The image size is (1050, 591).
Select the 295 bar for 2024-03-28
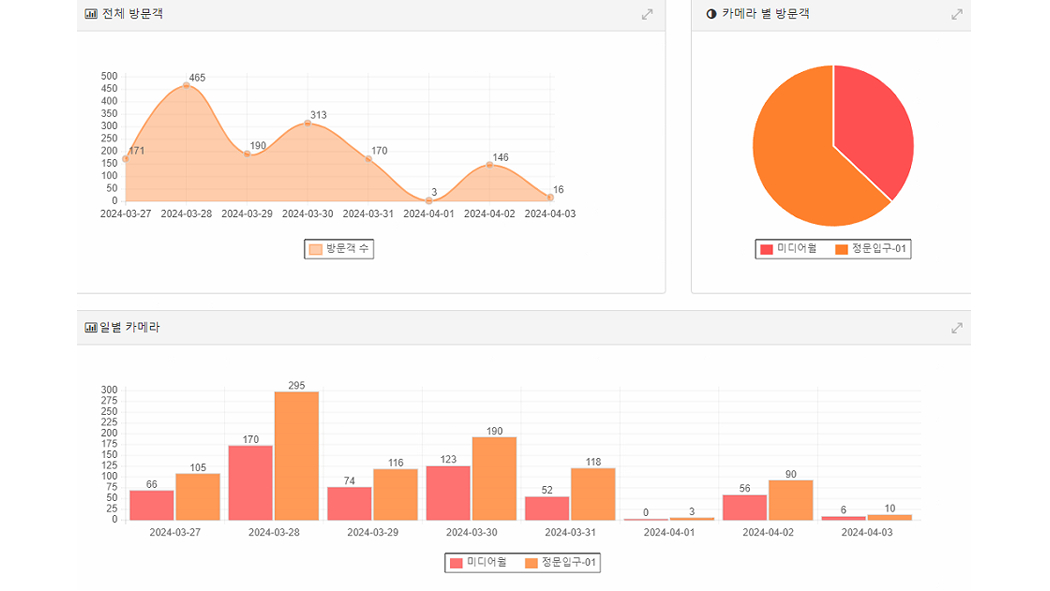(297, 455)
